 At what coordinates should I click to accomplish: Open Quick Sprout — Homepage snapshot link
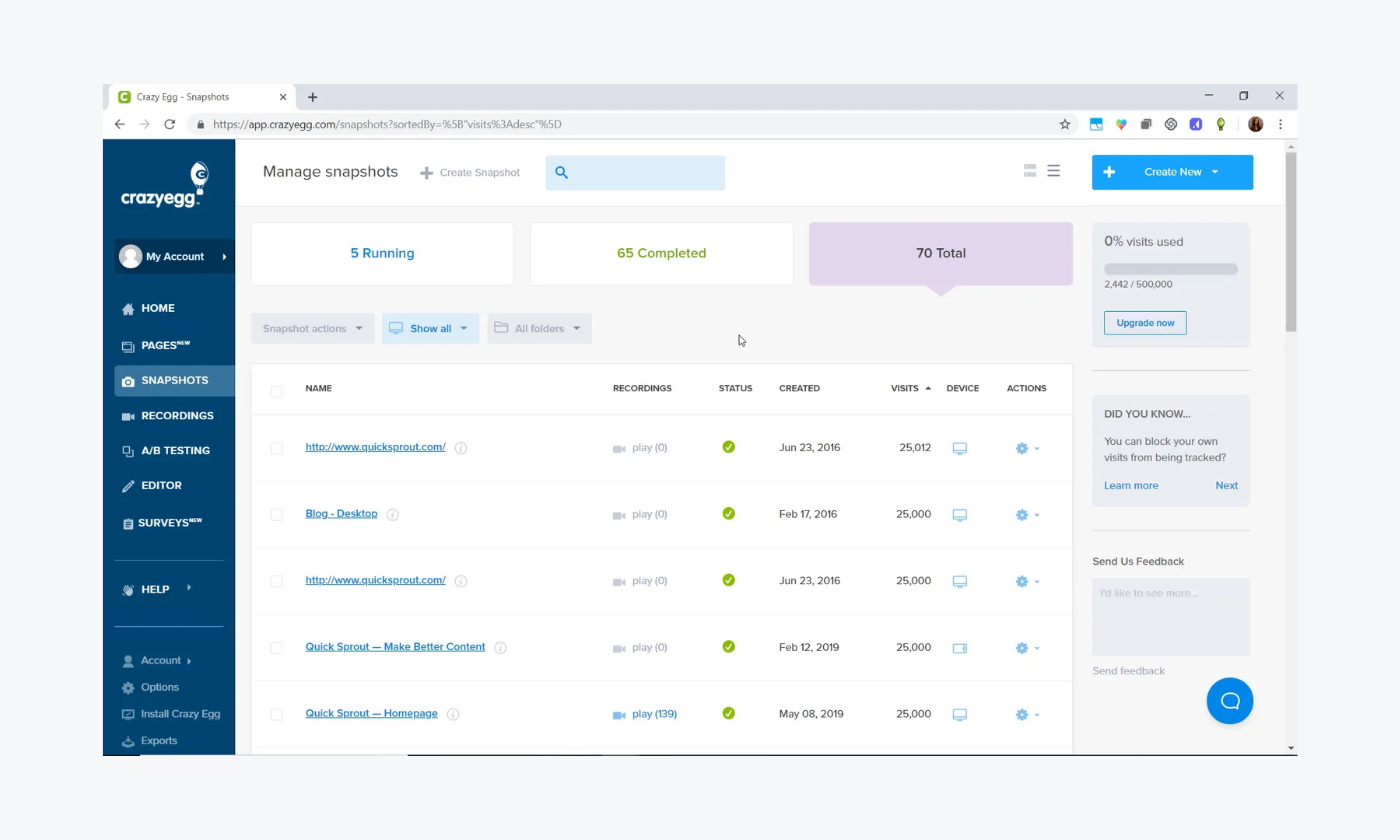point(371,714)
